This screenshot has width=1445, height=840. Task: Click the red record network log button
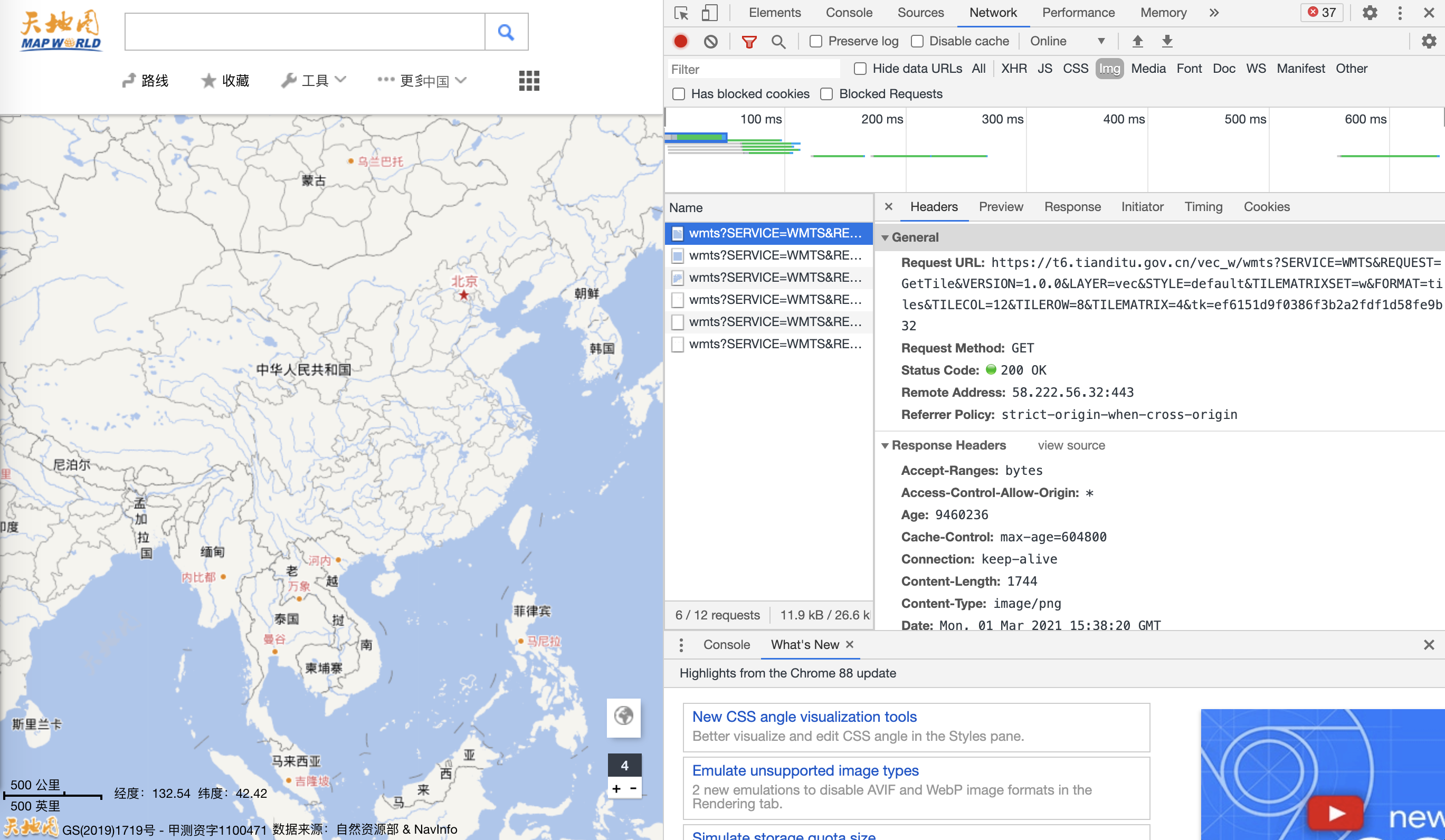tap(680, 41)
